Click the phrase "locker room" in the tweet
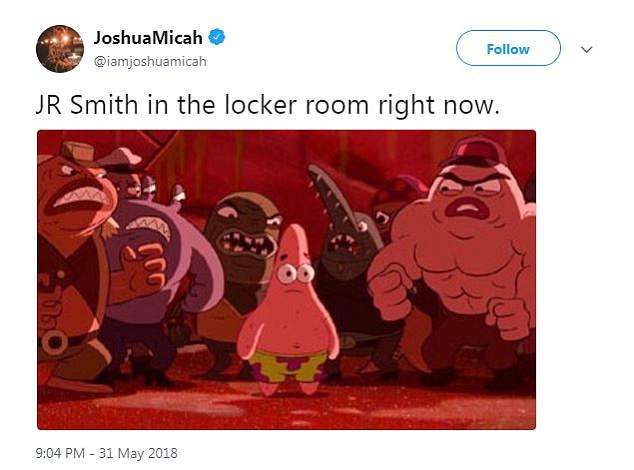Screen dimensions: 634x470 pyautogui.click(x=296, y=105)
